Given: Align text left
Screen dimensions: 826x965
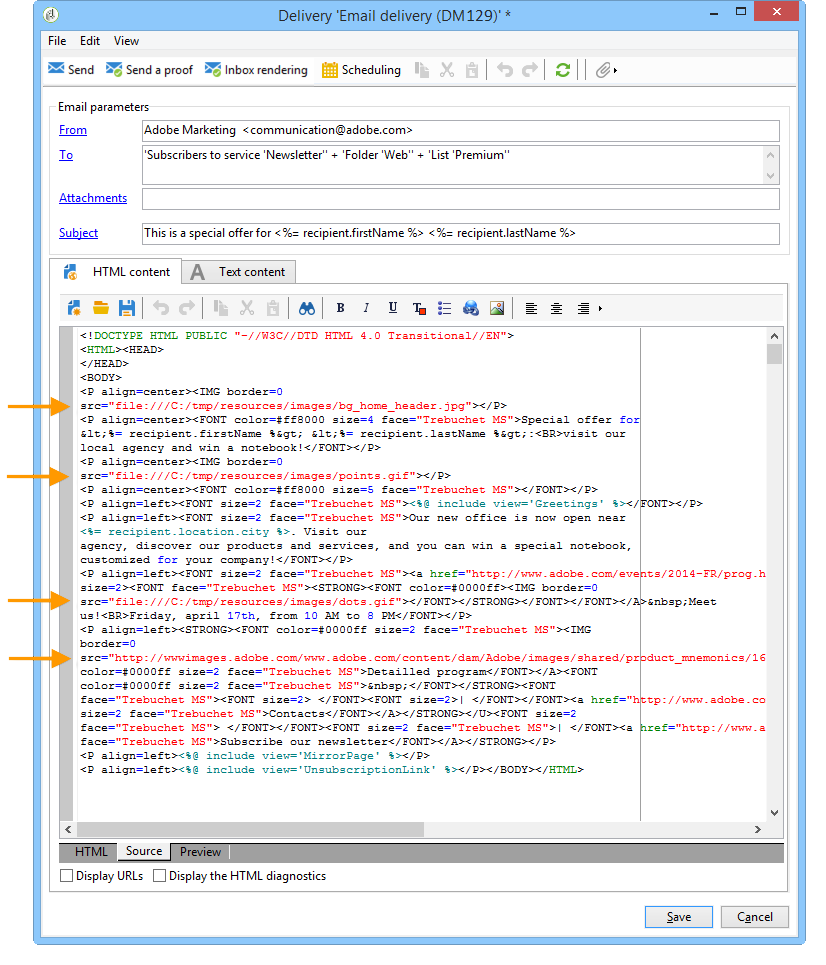Looking at the screenshot, I should pos(531,308).
